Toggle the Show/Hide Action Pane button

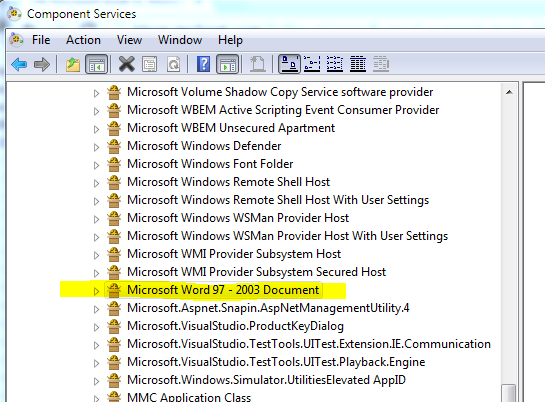point(228,64)
